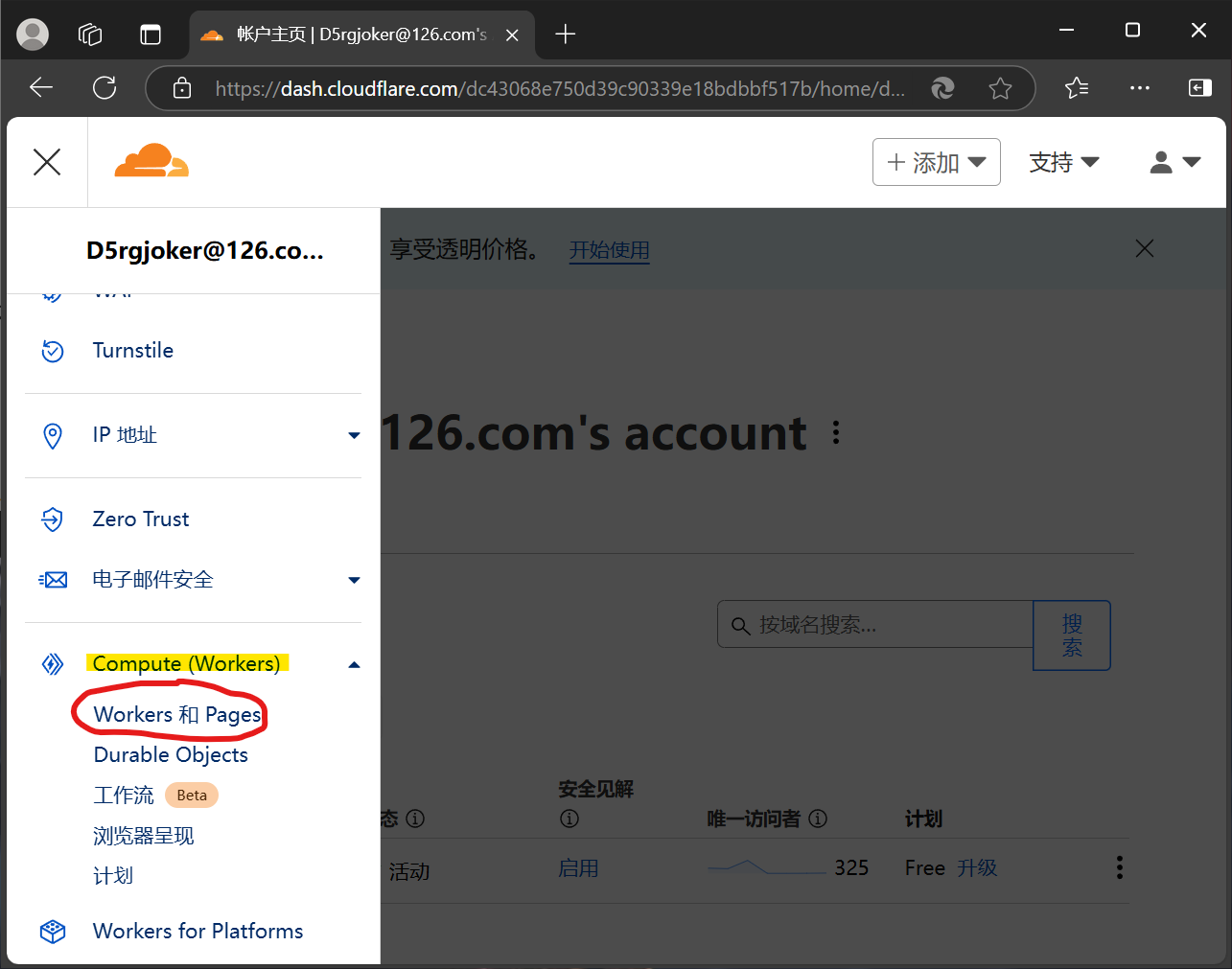Click the Cloudflare cloud logo
1232x969 pixels.
(x=151, y=161)
